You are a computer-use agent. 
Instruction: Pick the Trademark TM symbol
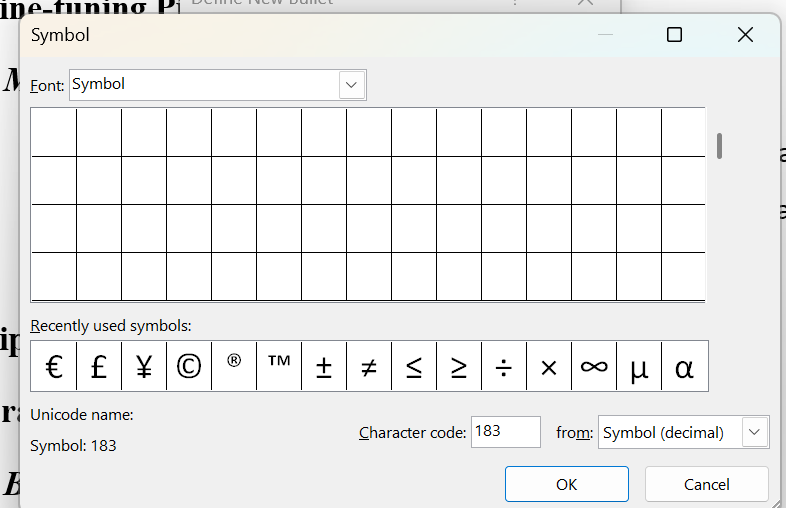click(279, 366)
